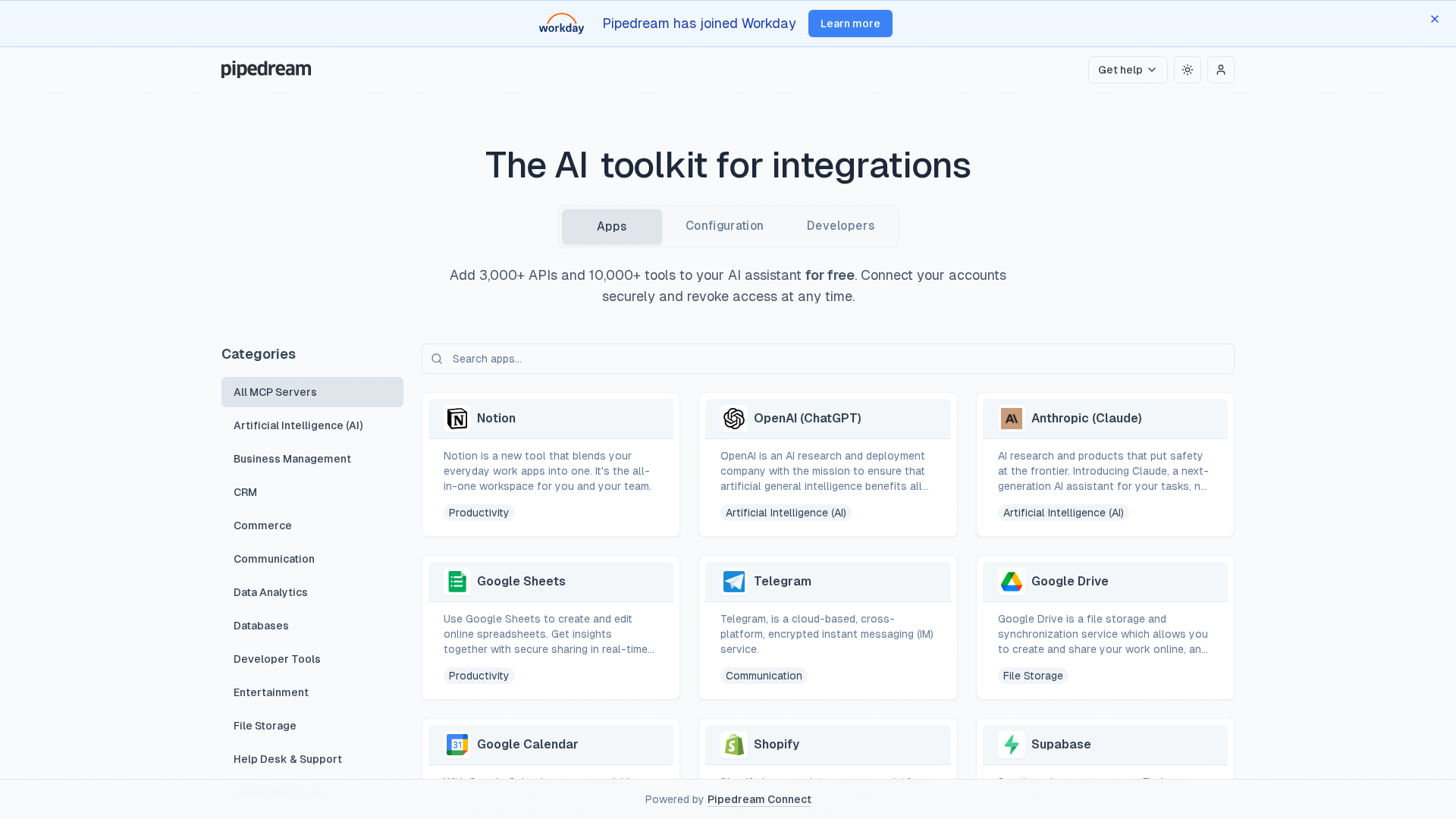The image size is (1456, 819).
Task: Click the Learn more button
Action: click(849, 24)
